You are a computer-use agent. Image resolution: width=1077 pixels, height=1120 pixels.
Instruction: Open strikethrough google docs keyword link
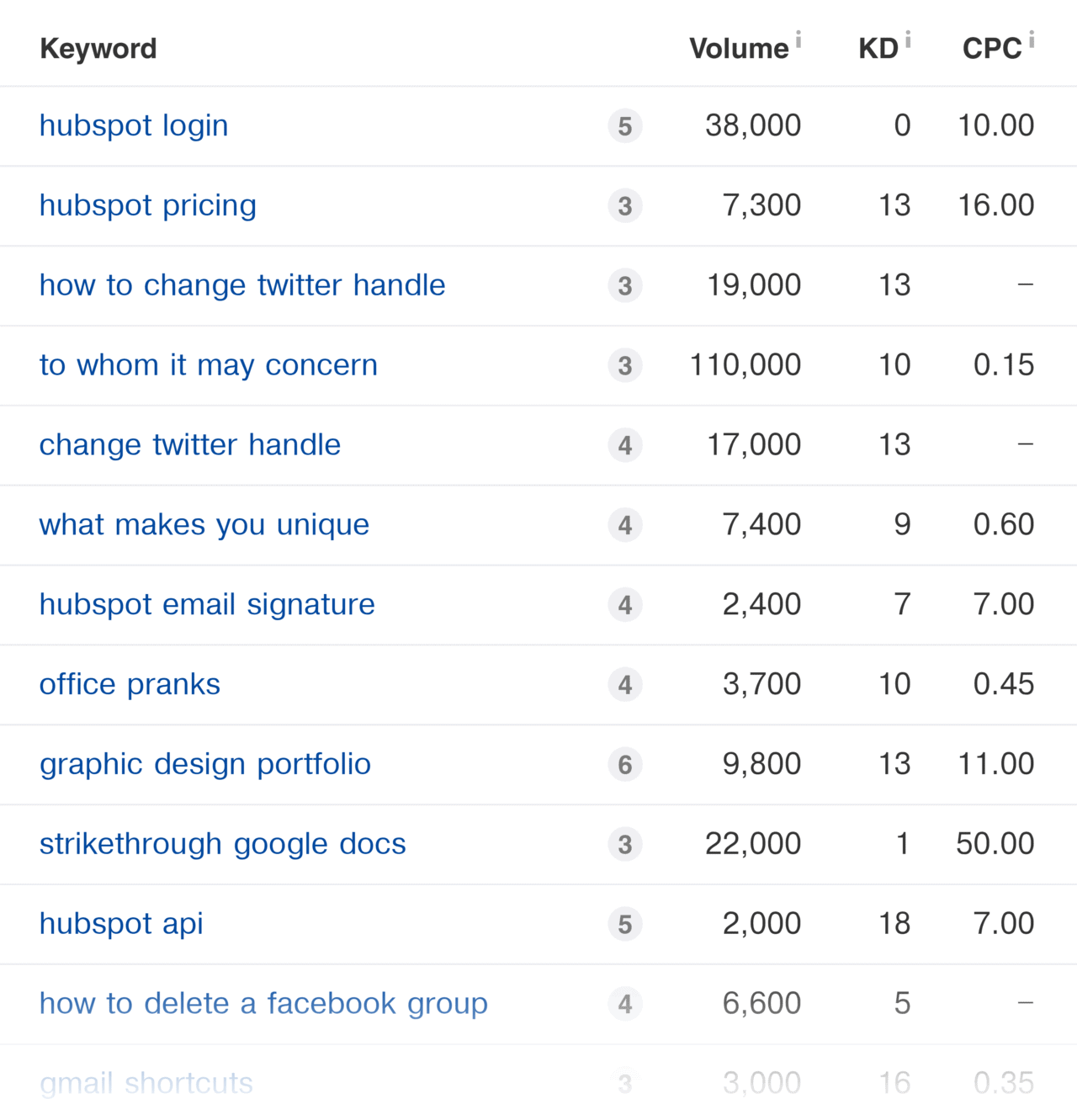[x=223, y=844]
